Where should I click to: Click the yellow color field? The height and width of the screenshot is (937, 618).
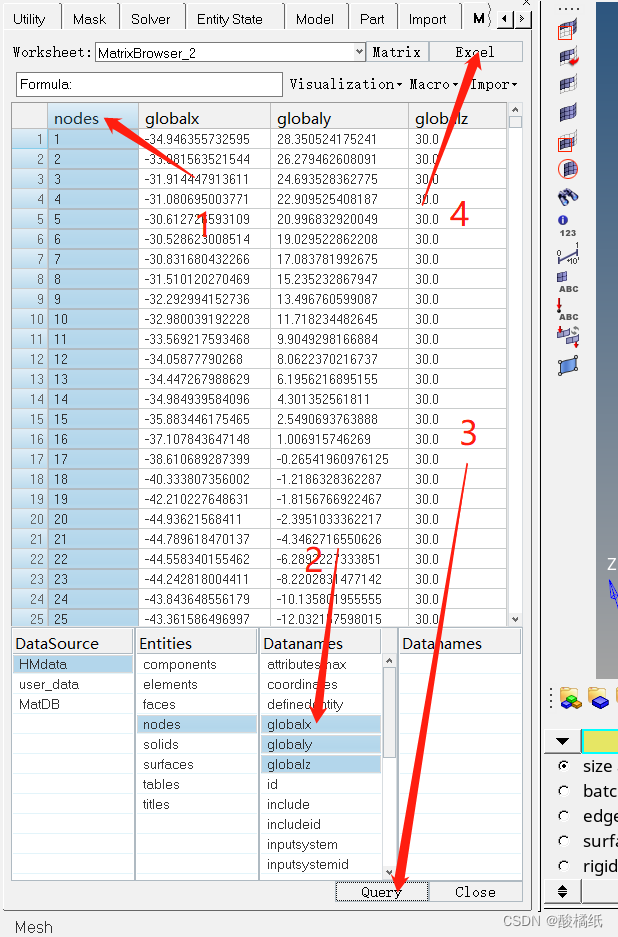tap(600, 741)
